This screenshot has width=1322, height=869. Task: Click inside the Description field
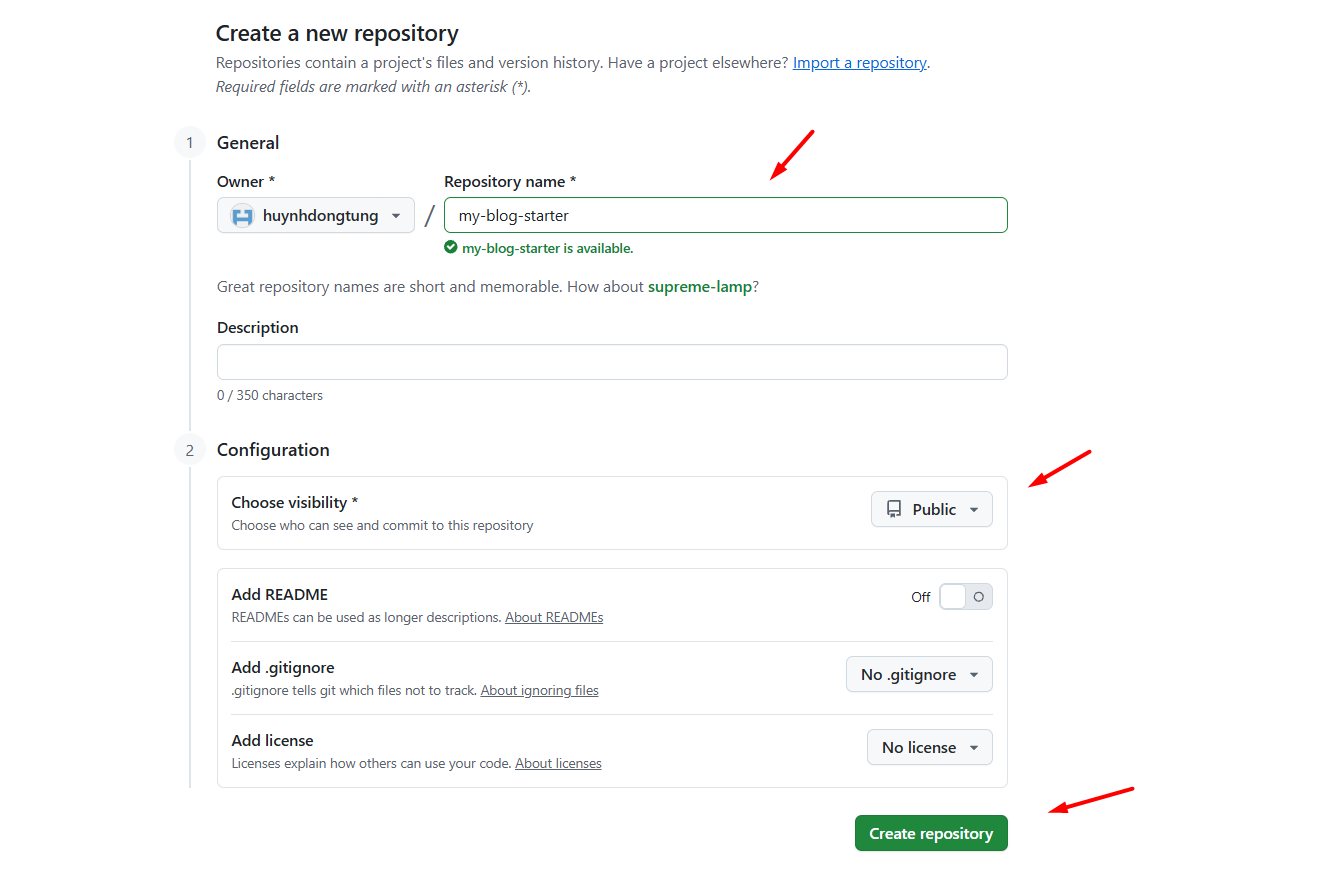(x=612, y=361)
